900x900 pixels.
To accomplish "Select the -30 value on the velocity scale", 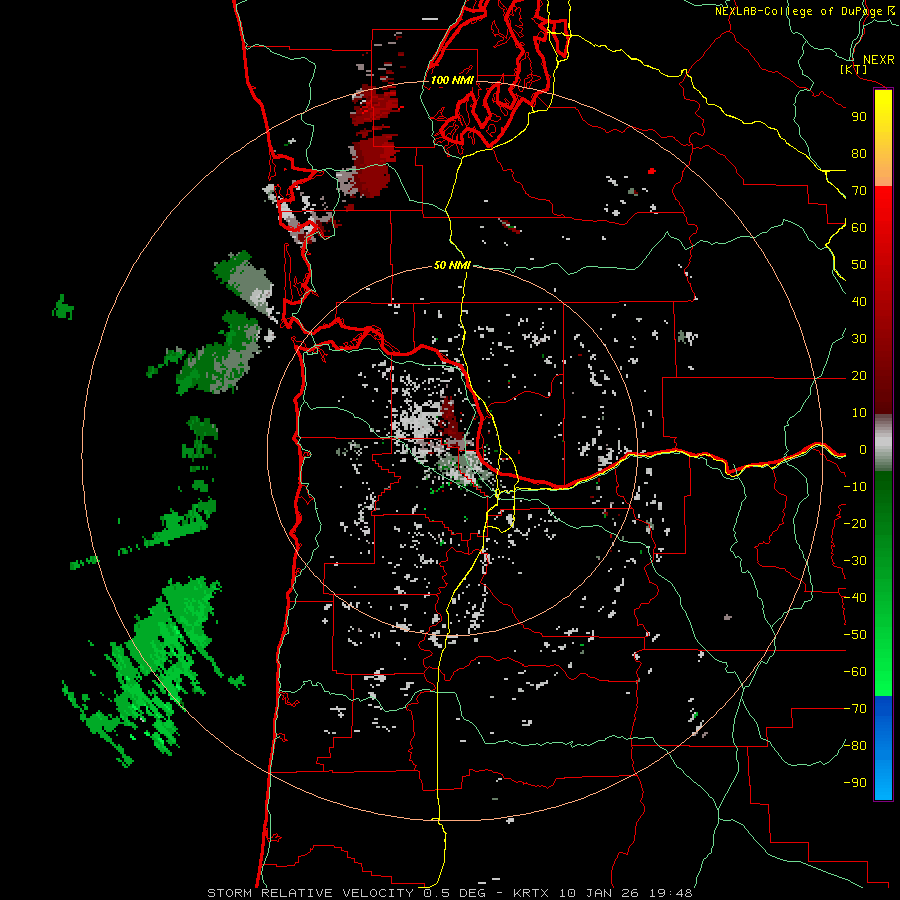I will [x=855, y=561].
